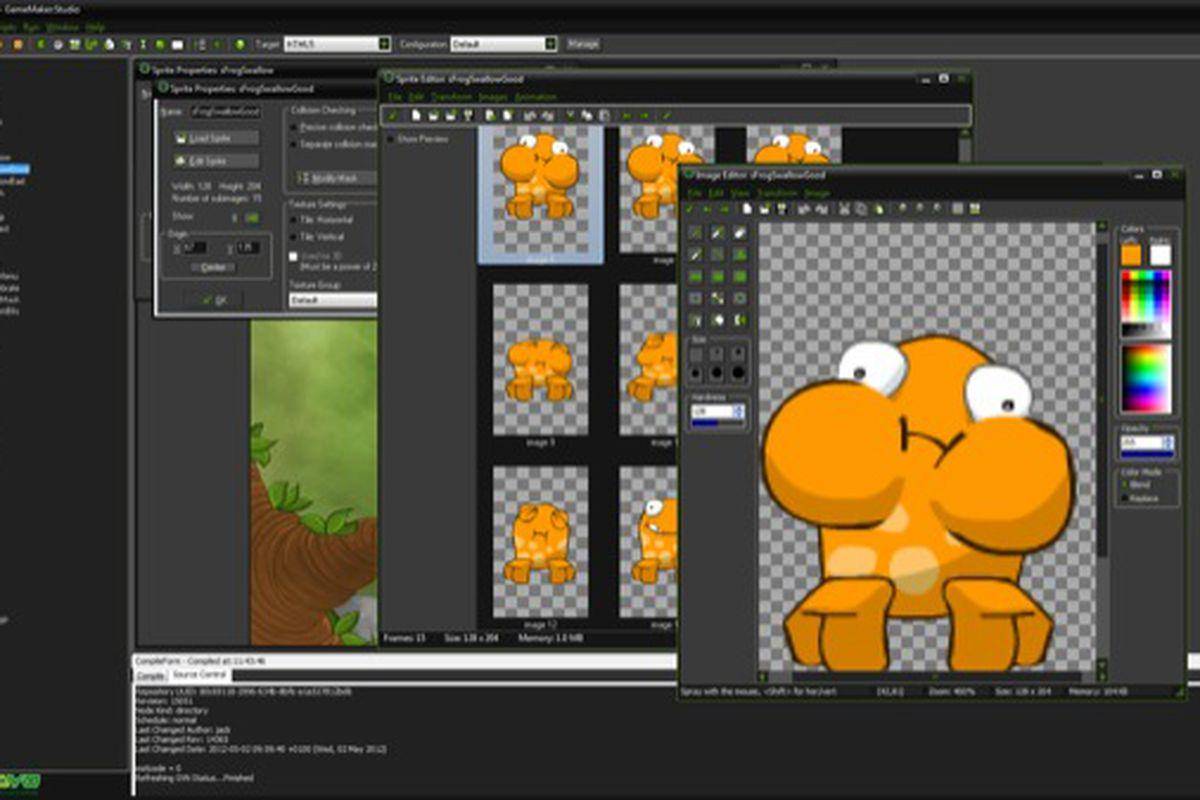Click new sprite icon in Sprite Editor toolbar
Image resolution: width=1200 pixels, height=800 pixels.
(416, 116)
